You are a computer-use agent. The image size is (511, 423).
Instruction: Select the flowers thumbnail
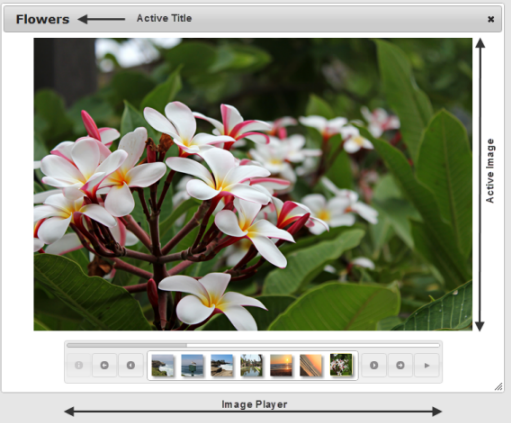click(x=341, y=365)
